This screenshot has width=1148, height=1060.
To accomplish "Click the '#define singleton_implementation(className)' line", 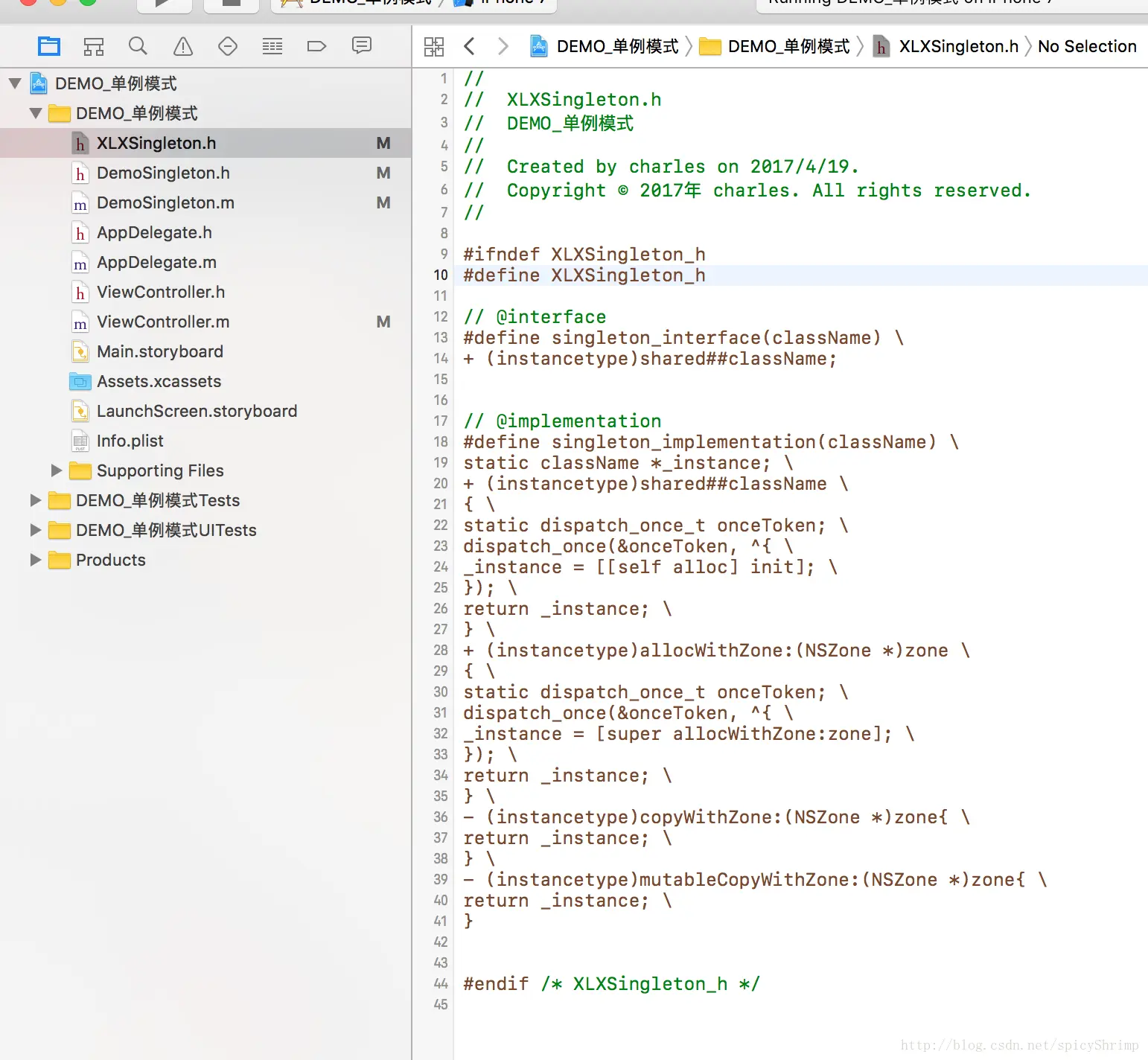I will point(711,442).
